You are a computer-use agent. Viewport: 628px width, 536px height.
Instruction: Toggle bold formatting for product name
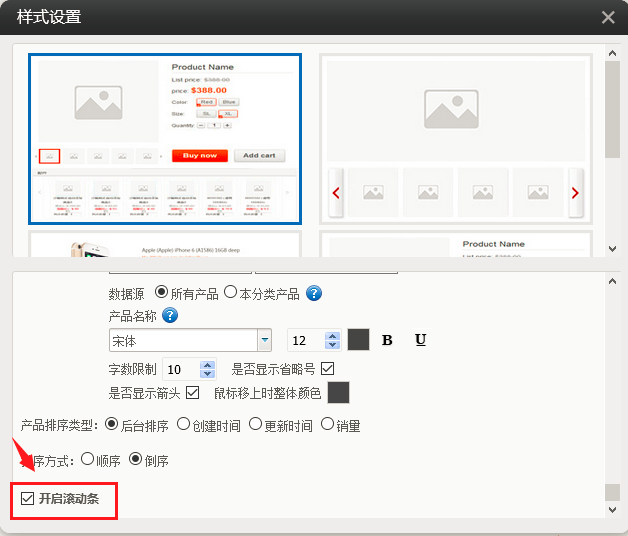click(x=387, y=340)
